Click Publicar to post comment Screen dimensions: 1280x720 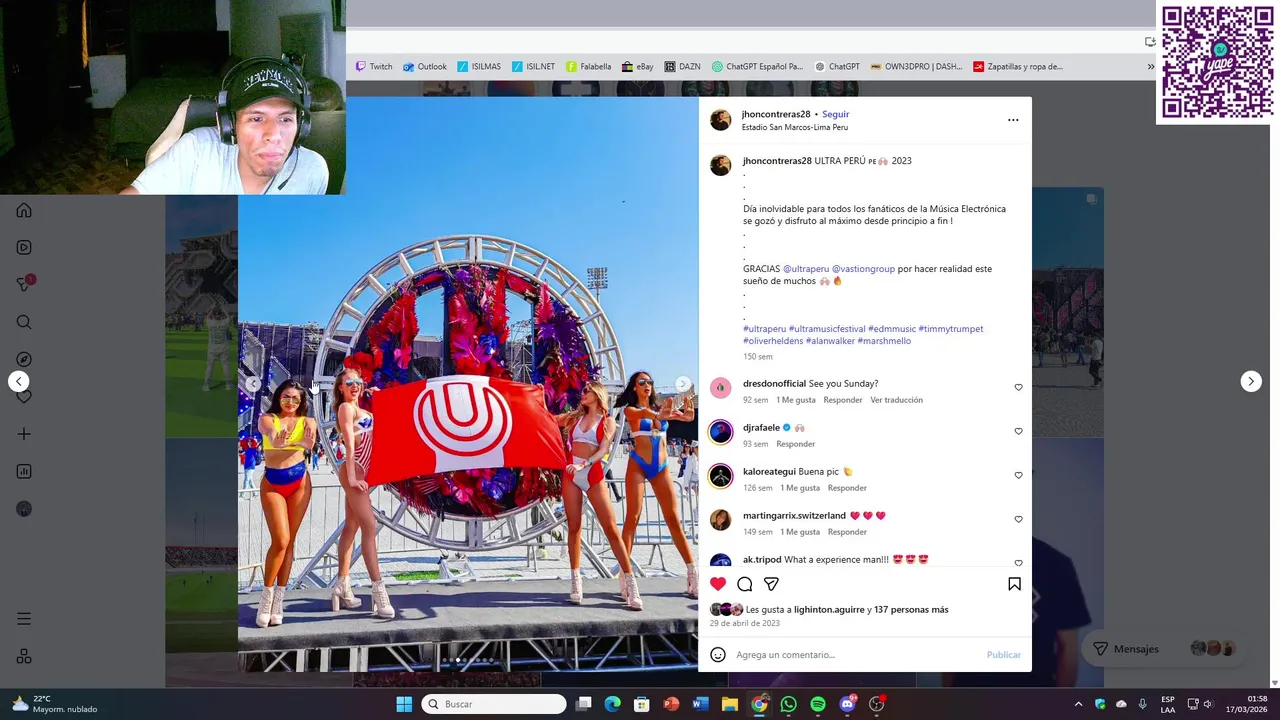coord(1004,655)
